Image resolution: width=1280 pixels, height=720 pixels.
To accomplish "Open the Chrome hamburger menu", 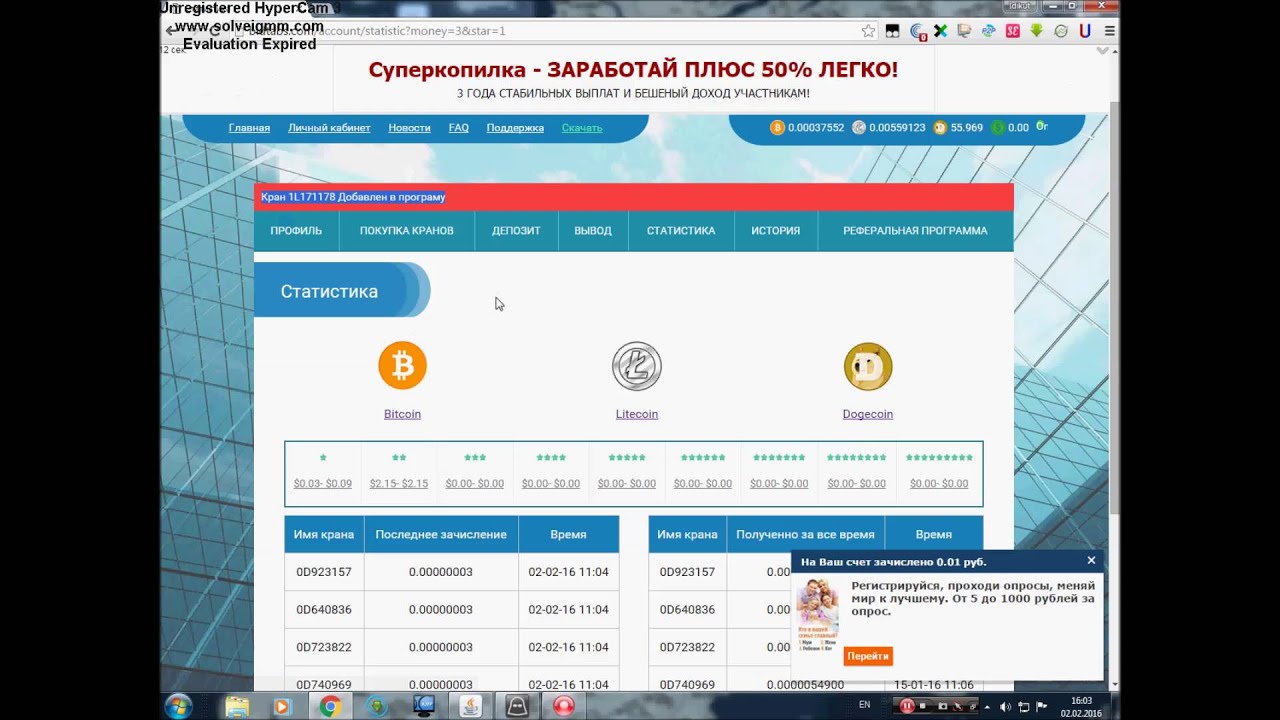I will (1109, 31).
